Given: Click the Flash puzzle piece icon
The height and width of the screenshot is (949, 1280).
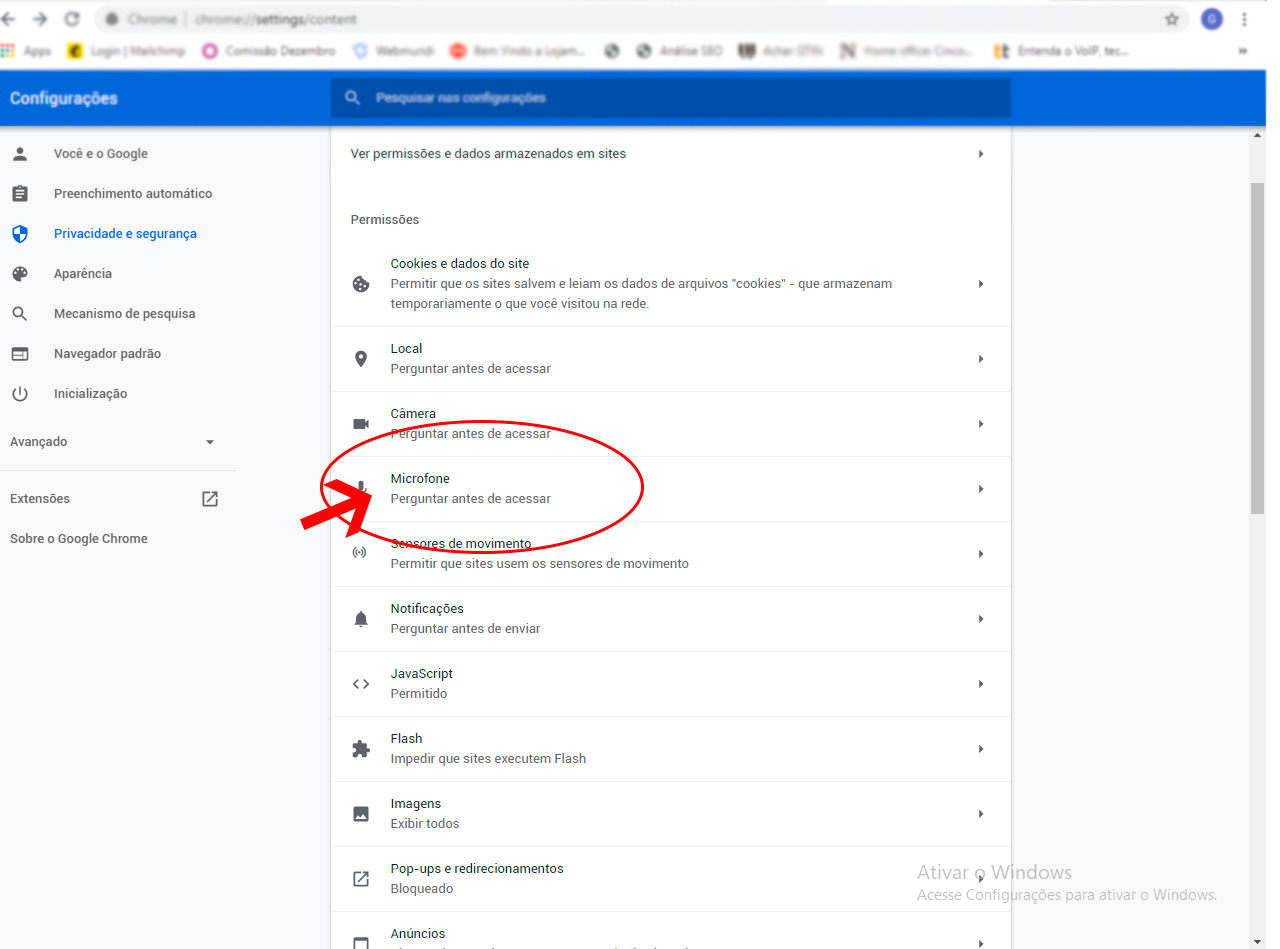Looking at the screenshot, I should point(361,749).
